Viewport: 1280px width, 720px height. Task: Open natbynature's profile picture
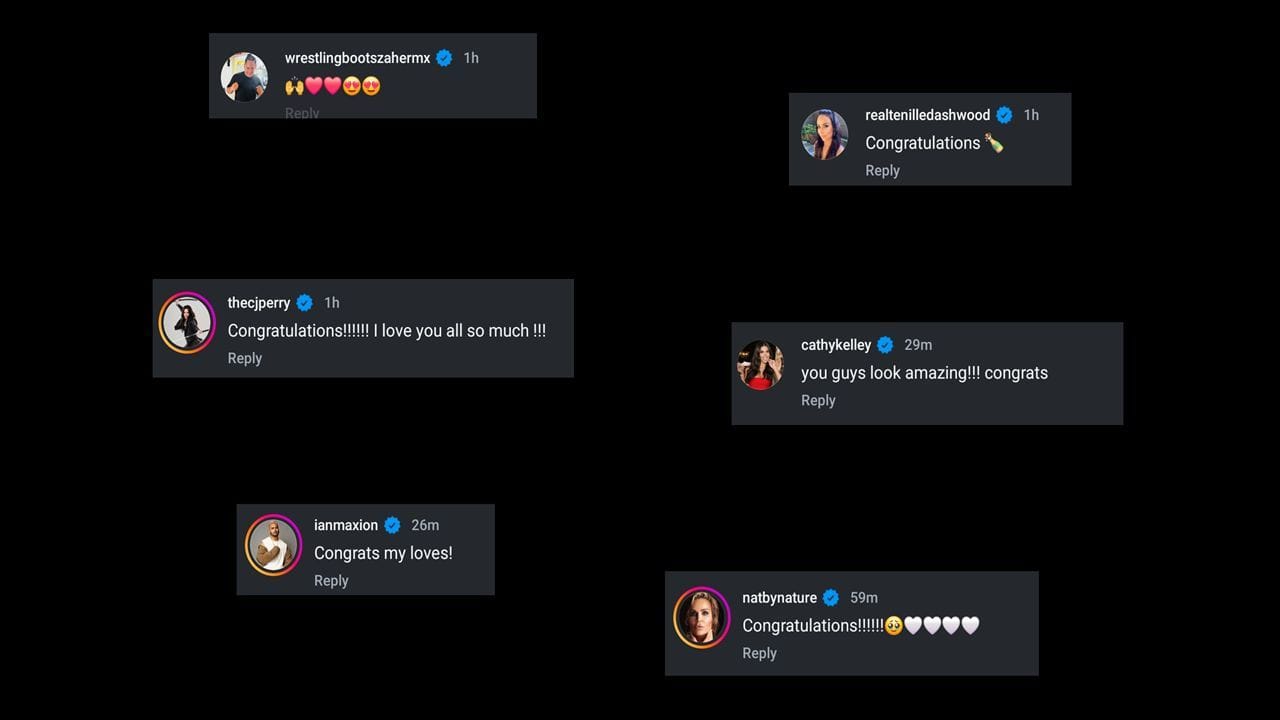pos(701,619)
